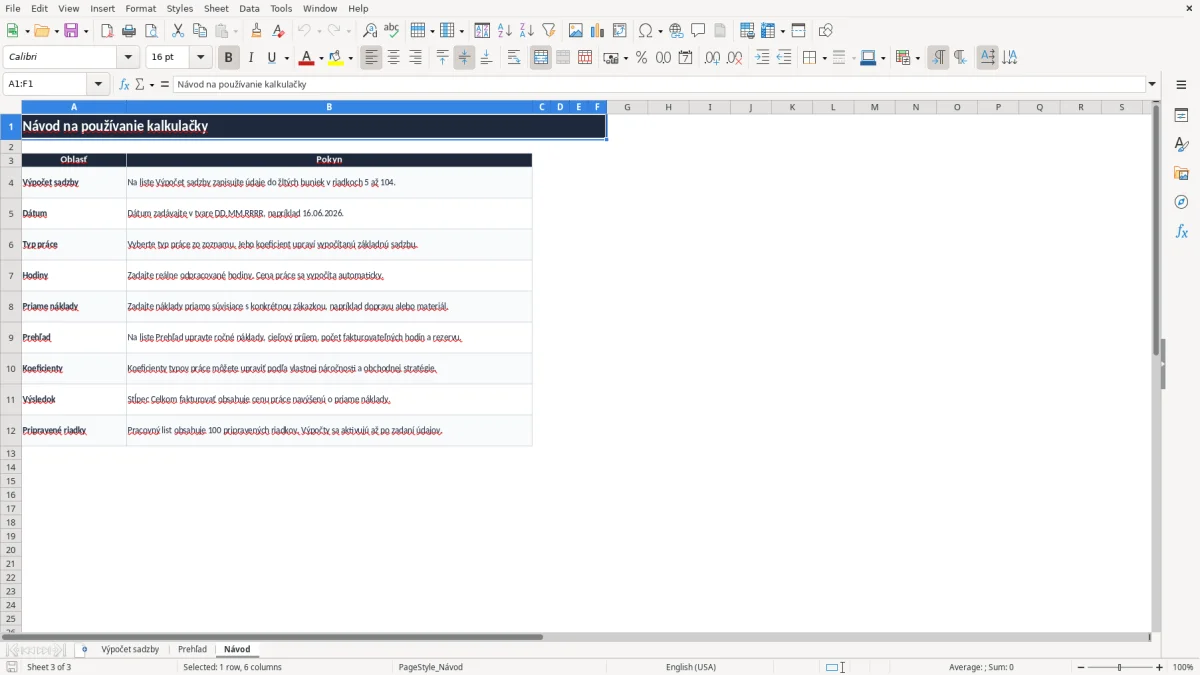Screen dimensions: 1200x675
Task: Open the Data menu
Action: (x=249, y=8)
